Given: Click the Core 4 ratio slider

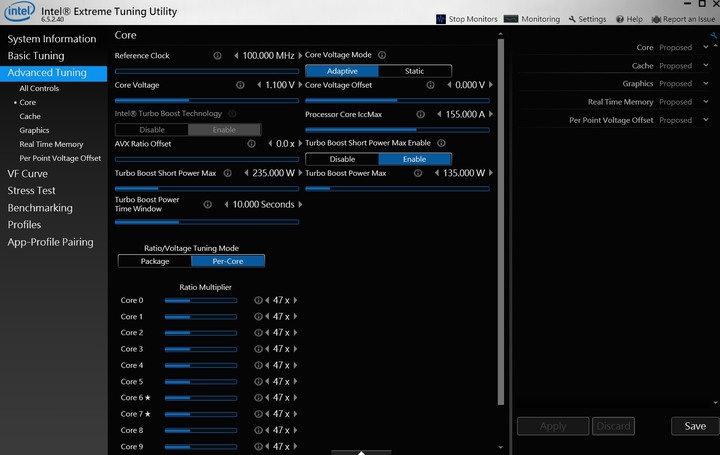Looking at the screenshot, I should point(201,365).
